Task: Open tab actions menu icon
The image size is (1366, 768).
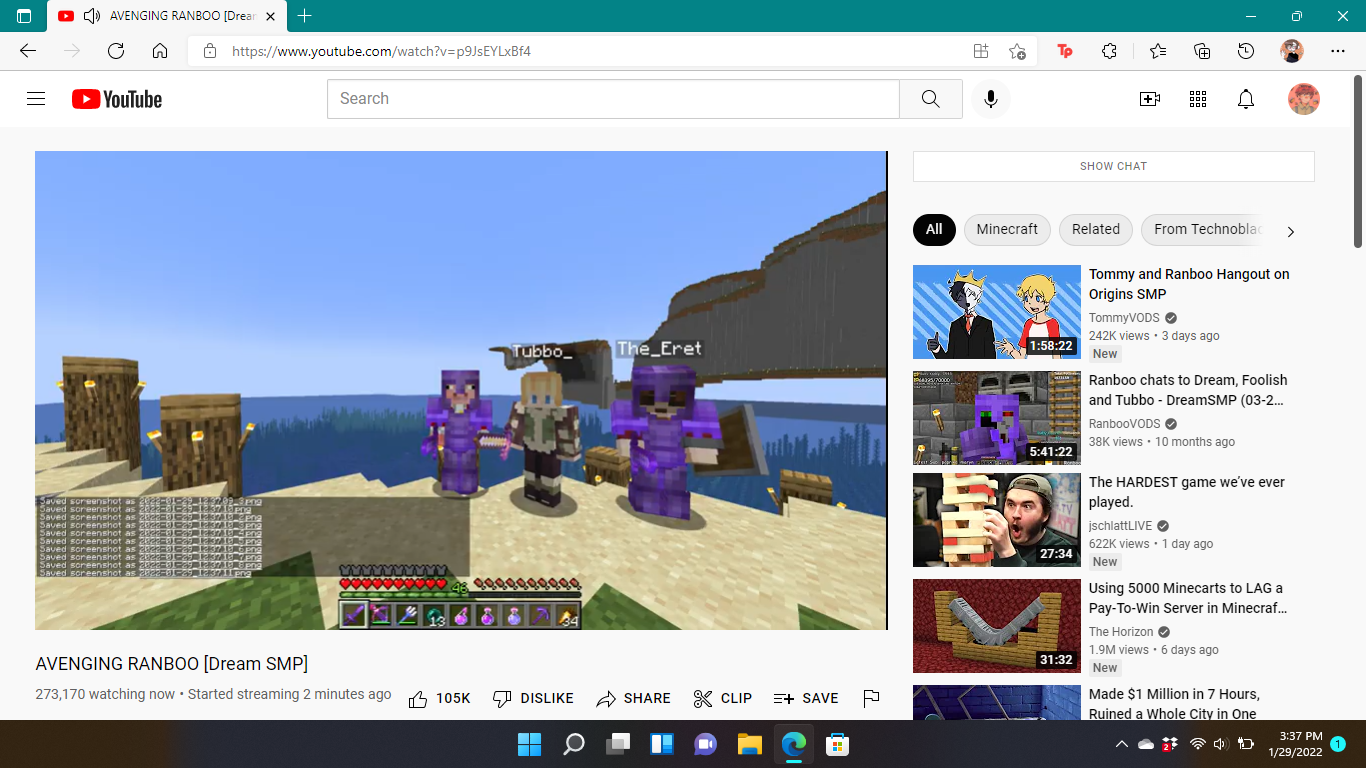Action: 24,16
